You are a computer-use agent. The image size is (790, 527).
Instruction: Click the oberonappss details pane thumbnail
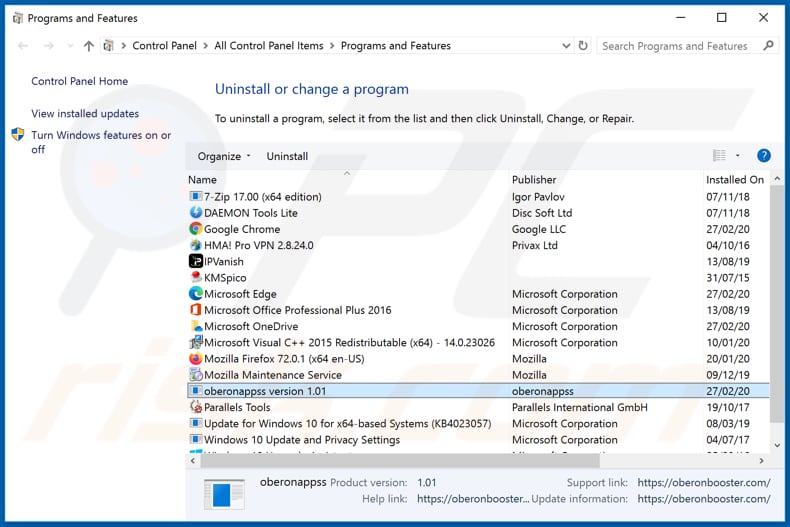tap(224, 494)
